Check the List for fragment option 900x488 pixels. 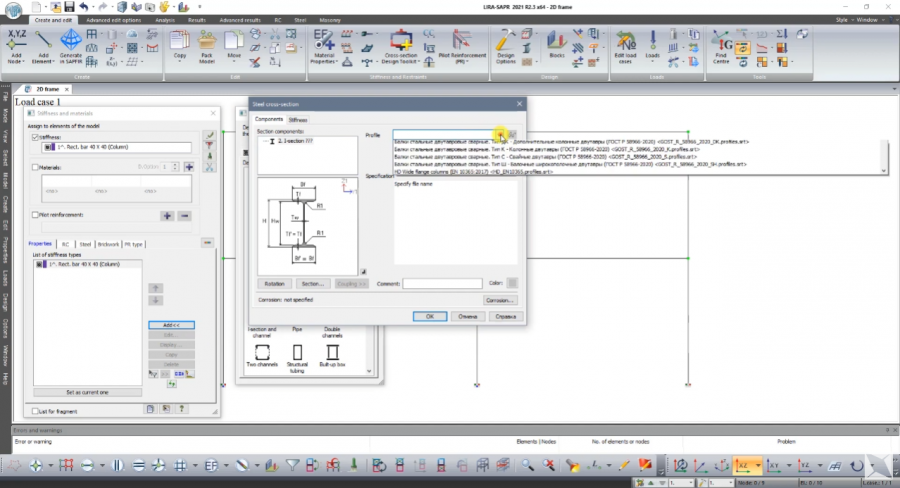[36, 411]
